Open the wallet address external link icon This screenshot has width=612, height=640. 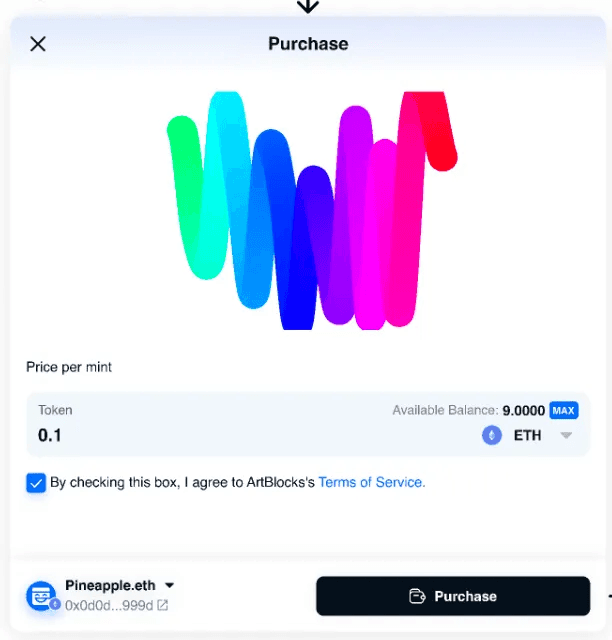point(163,605)
